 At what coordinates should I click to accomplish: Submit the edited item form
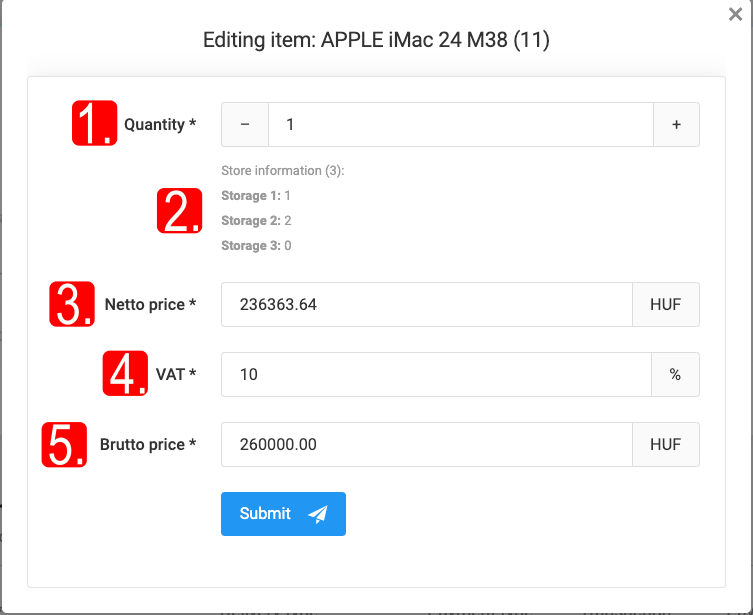283,514
